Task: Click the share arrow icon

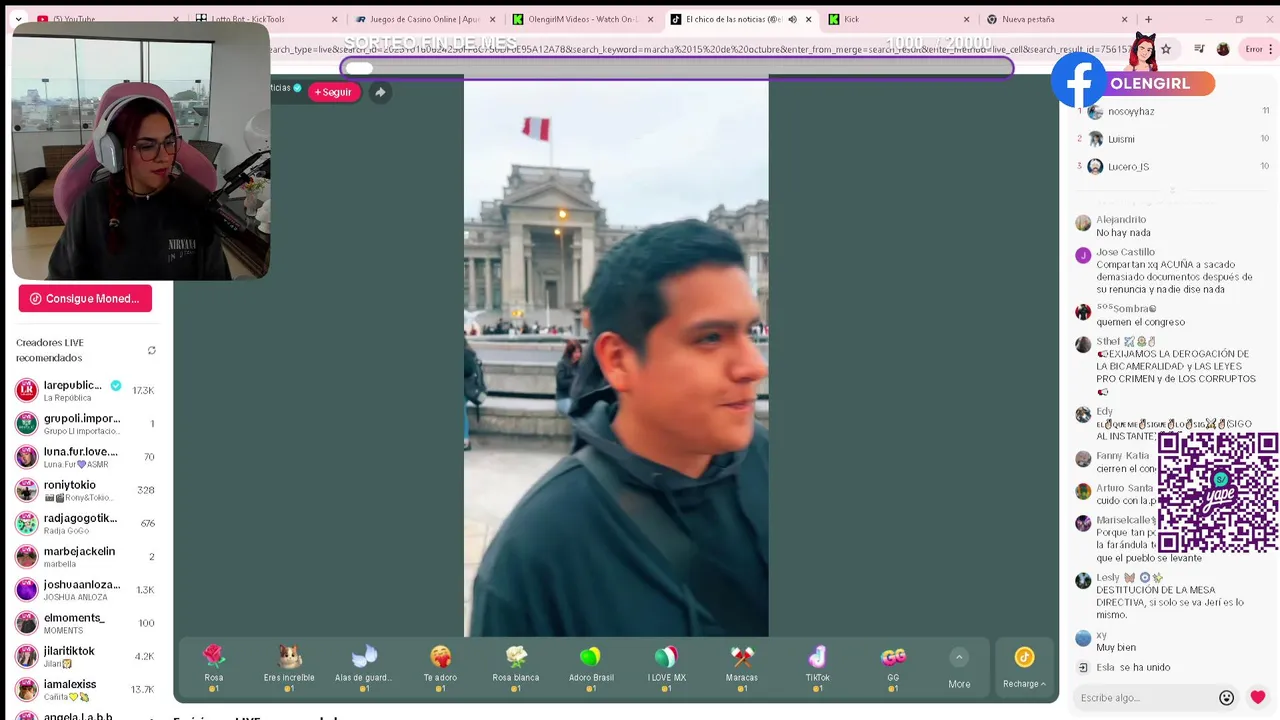Action: point(380,92)
